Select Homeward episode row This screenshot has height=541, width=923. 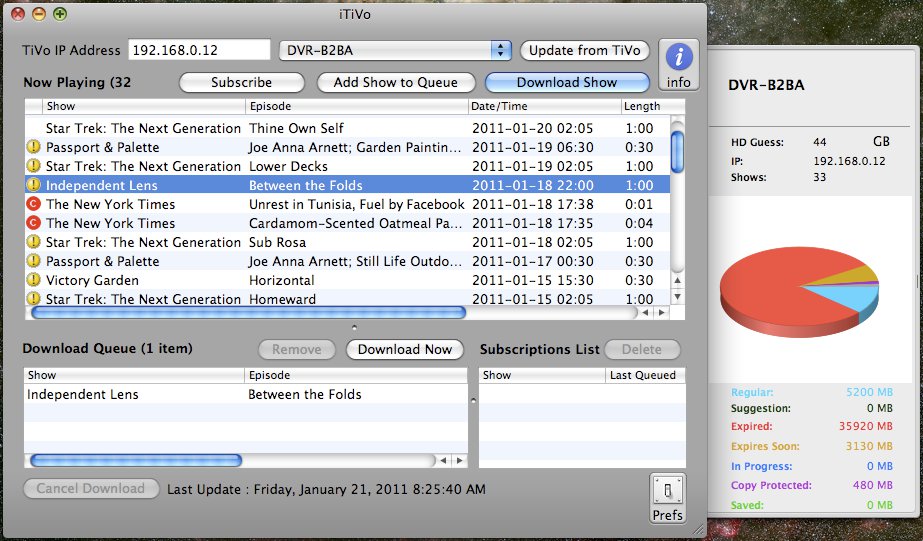[x=347, y=298]
